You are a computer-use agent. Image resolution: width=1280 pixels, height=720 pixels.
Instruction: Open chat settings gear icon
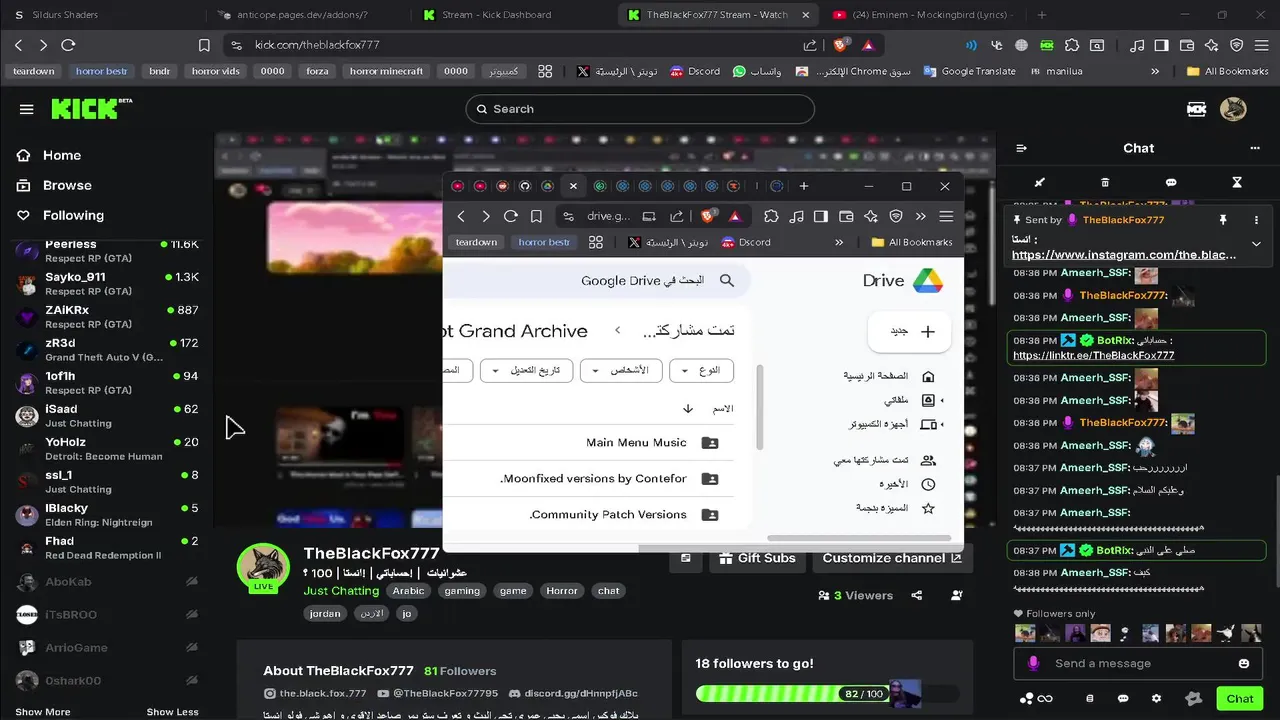tap(1157, 699)
